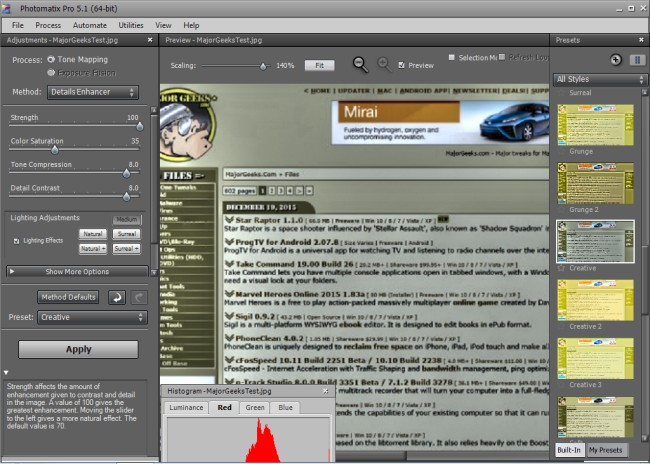650x464 pixels.
Task: Toggle the Preview checkbox
Action: (x=401, y=65)
